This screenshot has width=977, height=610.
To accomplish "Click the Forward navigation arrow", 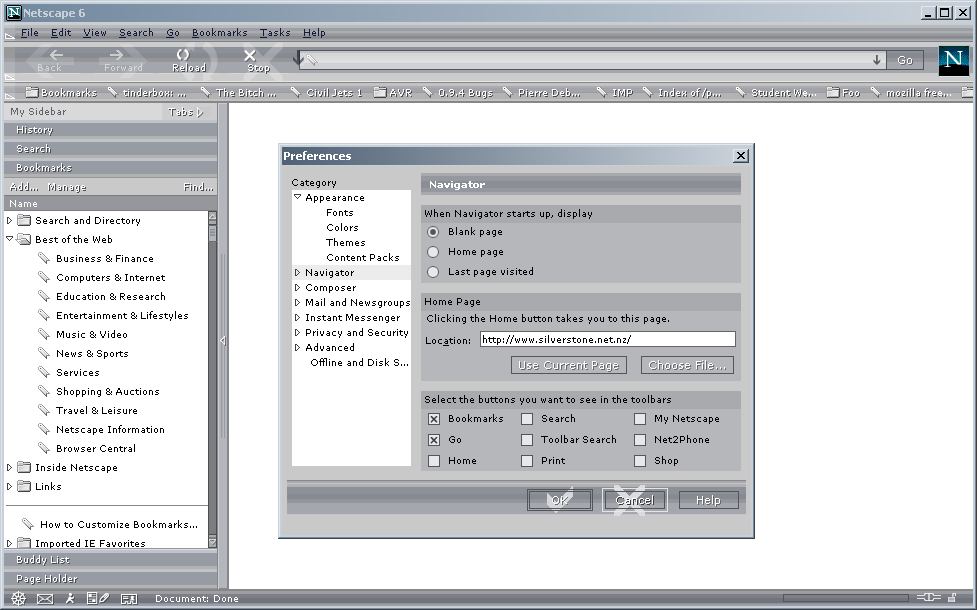I will pos(117,55).
